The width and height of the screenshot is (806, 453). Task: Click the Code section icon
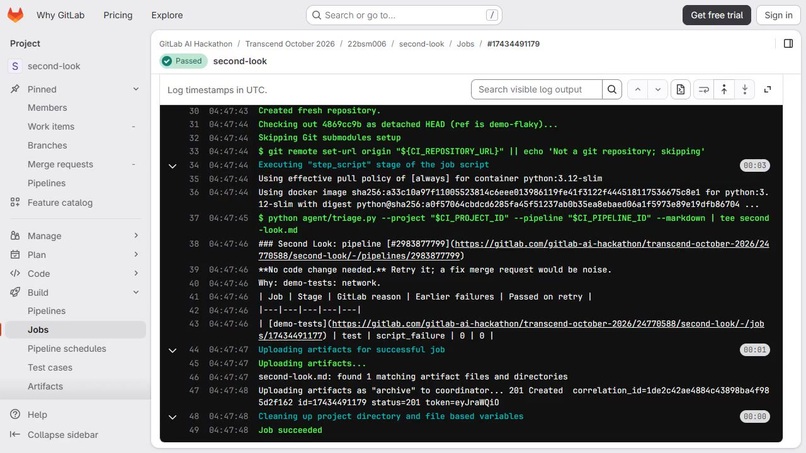[x=15, y=274]
